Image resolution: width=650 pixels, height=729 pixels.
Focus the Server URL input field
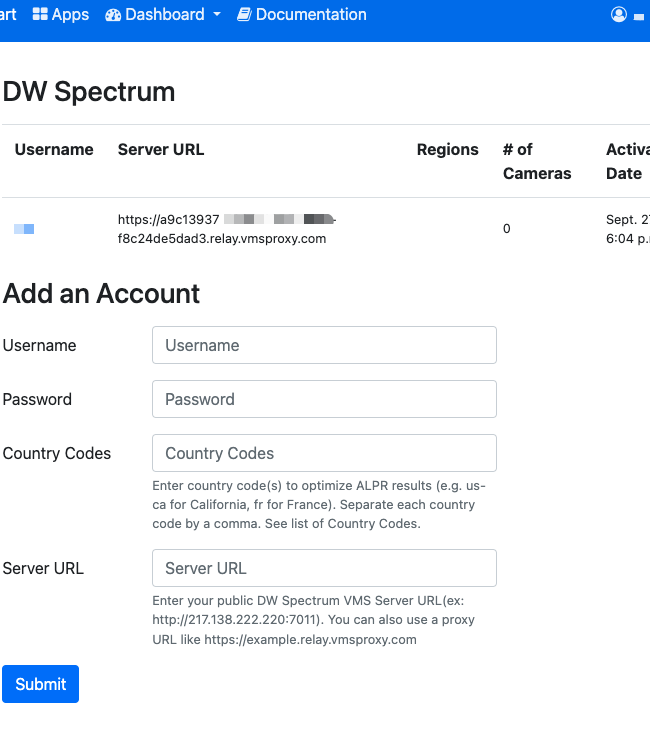(324, 568)
